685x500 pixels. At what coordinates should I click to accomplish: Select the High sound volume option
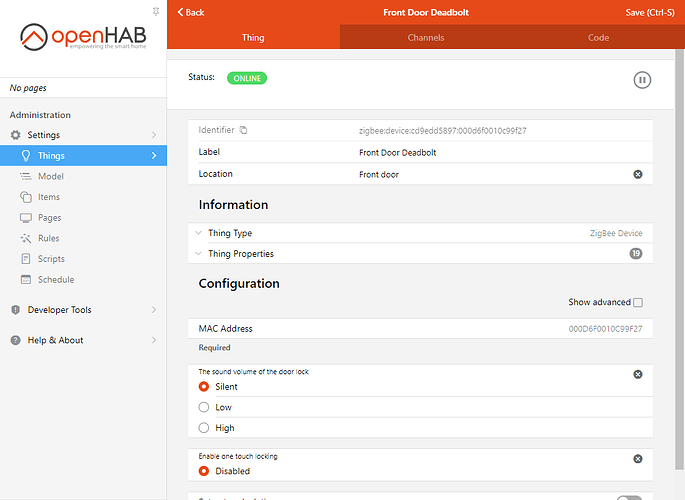(204, 428)
